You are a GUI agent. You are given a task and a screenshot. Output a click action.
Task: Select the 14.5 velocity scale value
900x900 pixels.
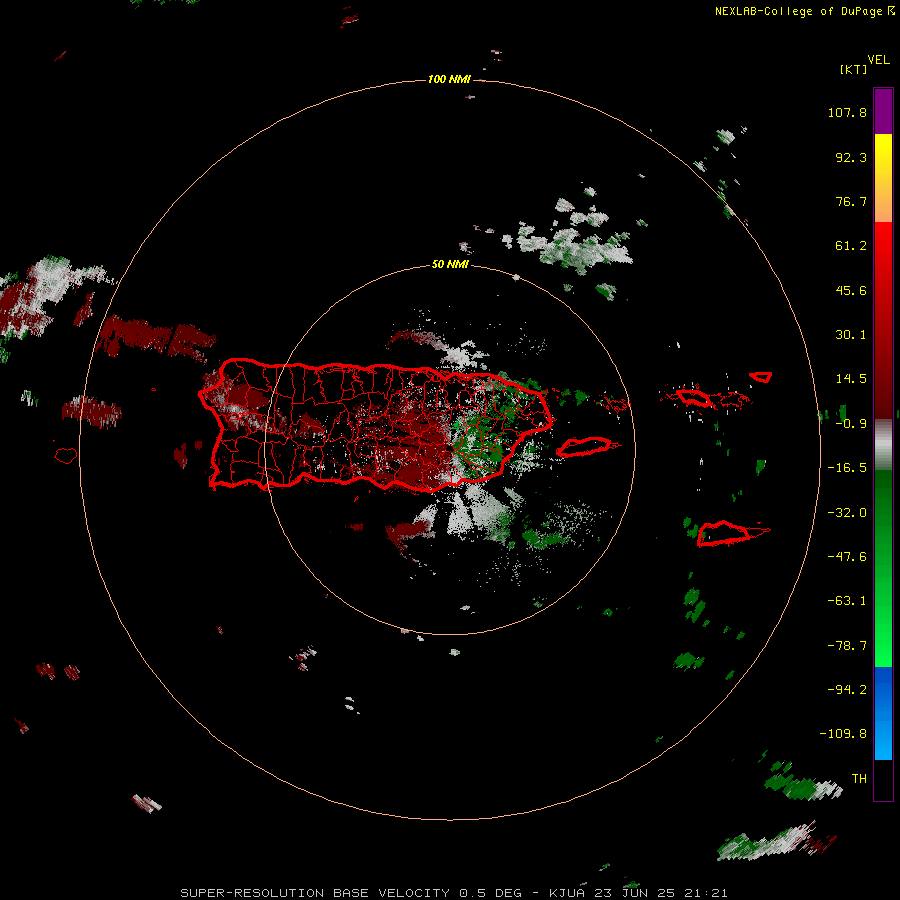[851, 379]
